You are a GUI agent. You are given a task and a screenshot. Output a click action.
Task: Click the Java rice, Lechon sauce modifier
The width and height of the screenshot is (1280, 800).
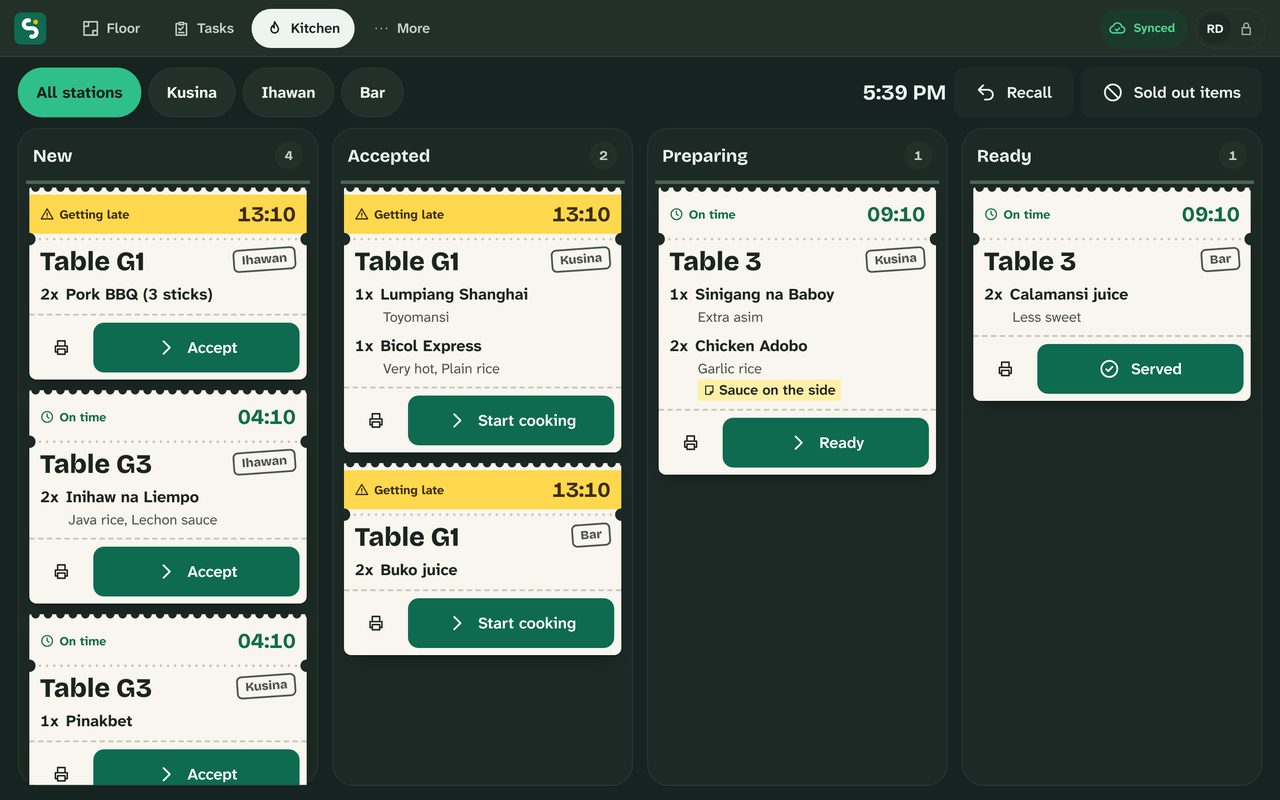(x=143, y=520)
